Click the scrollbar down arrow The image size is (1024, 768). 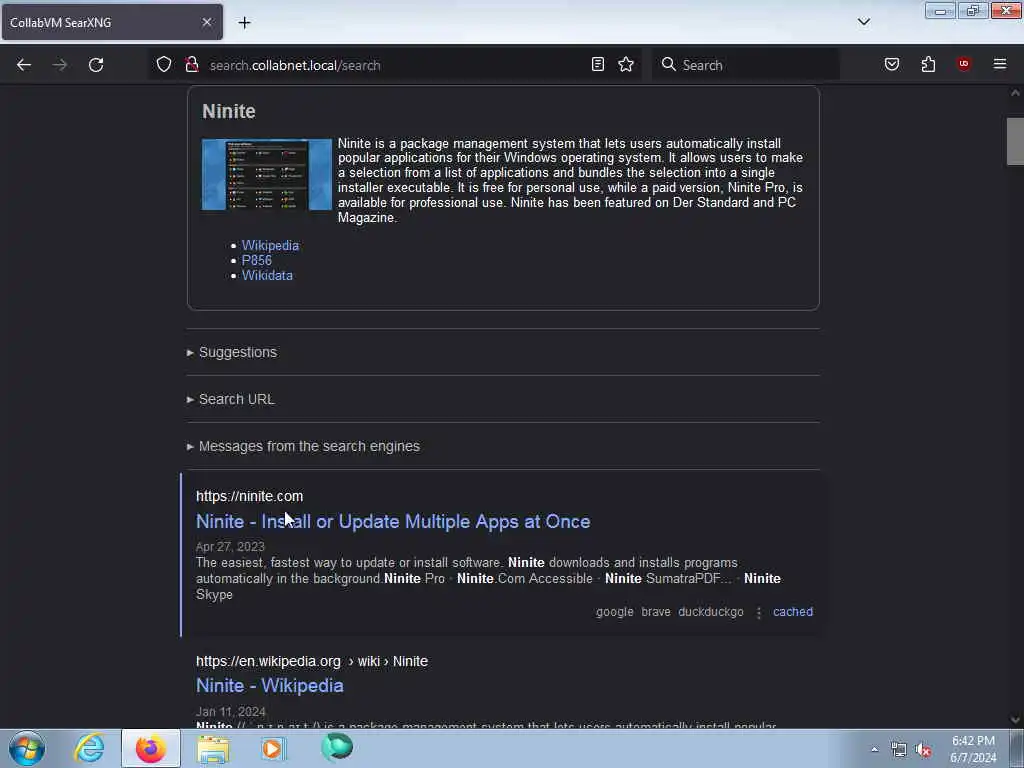pos(1015,720)
